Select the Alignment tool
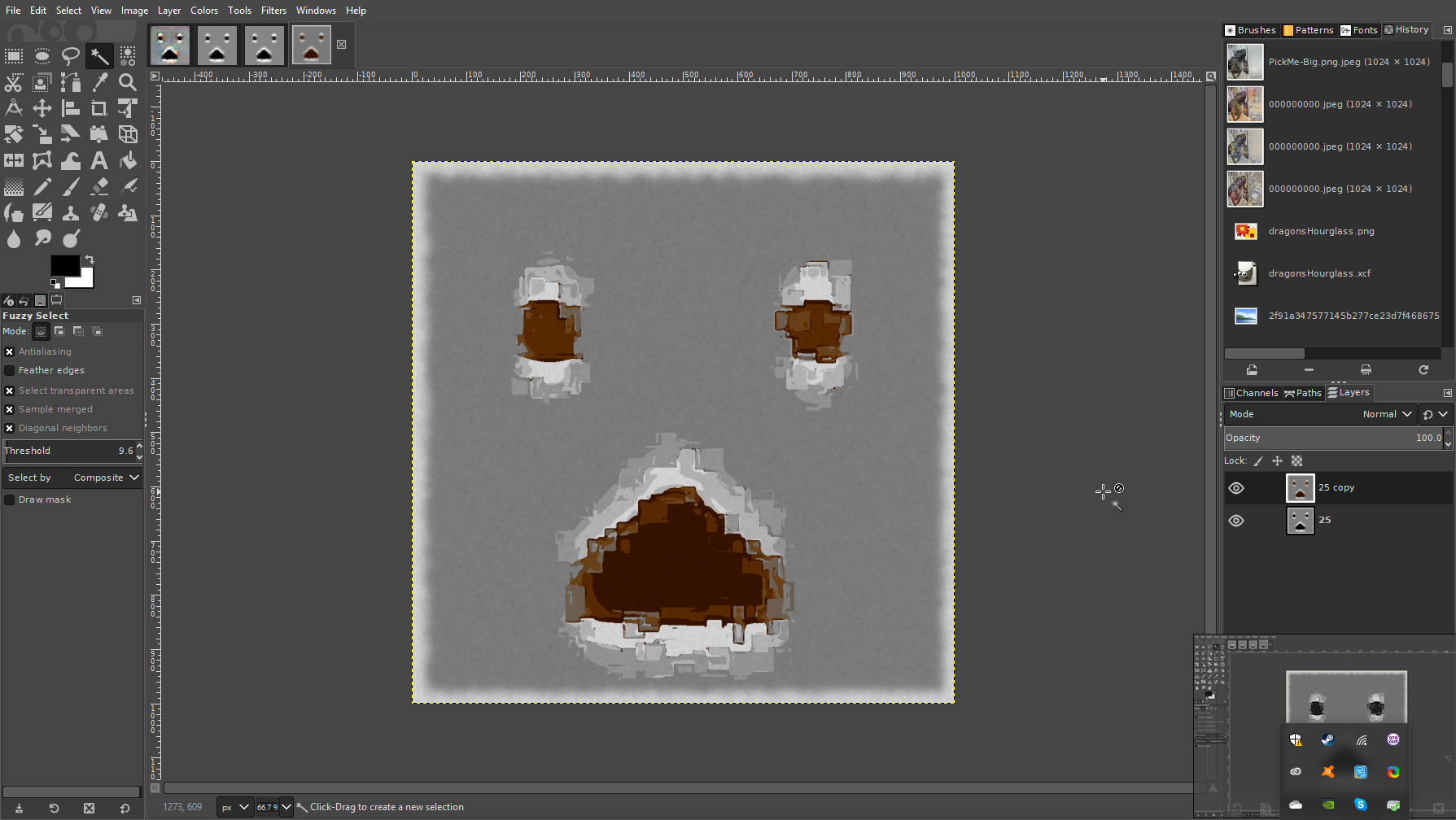The width and height of the screenshot is (1456, 820). [x=71, y=108]
